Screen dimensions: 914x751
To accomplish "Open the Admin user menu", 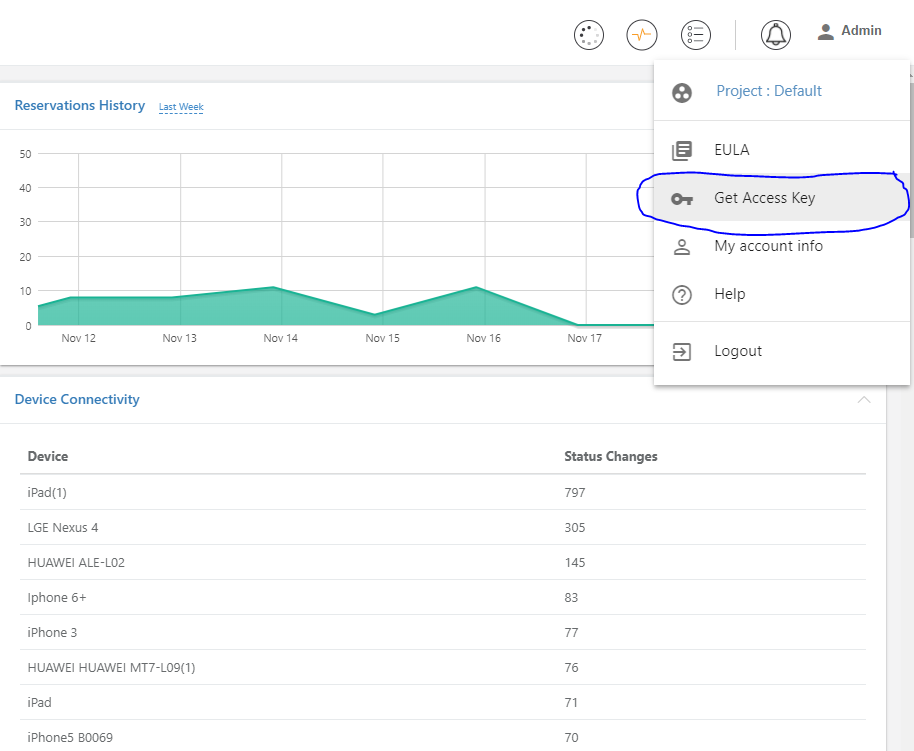I will [x=850, y=31].
